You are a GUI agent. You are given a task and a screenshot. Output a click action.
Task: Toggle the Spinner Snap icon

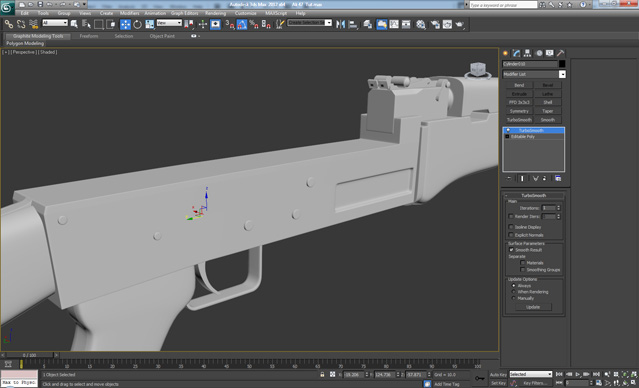pos(266,24)
